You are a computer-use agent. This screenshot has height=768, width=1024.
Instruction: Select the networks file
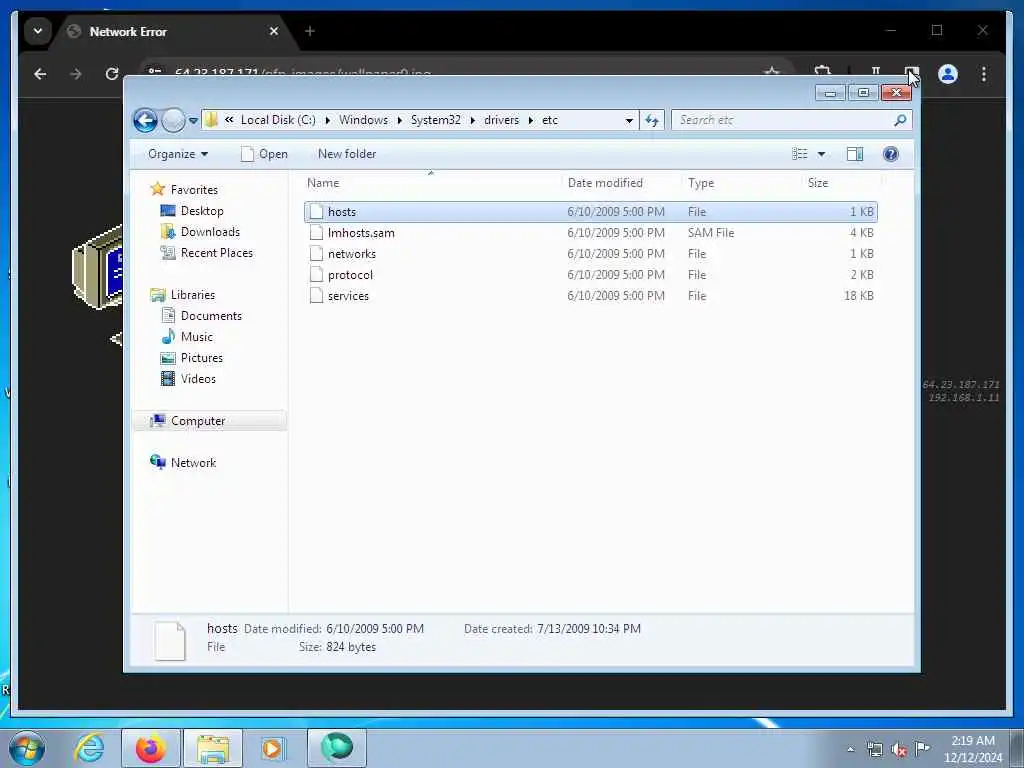[x=590, y=253]
